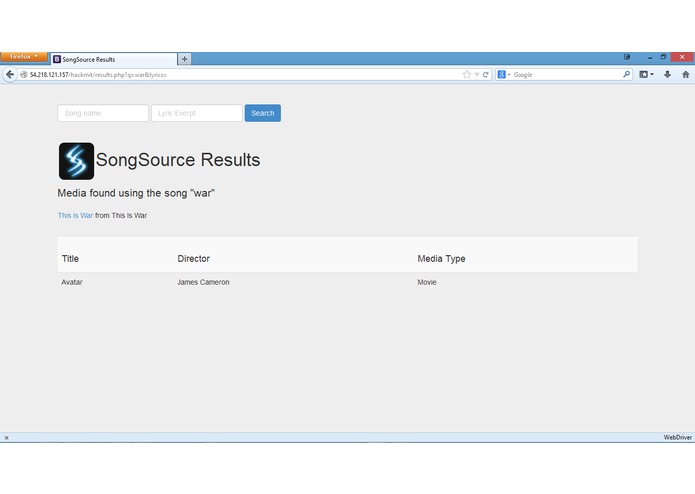
Task: Click the Director column header
Action: click(194, 259)
